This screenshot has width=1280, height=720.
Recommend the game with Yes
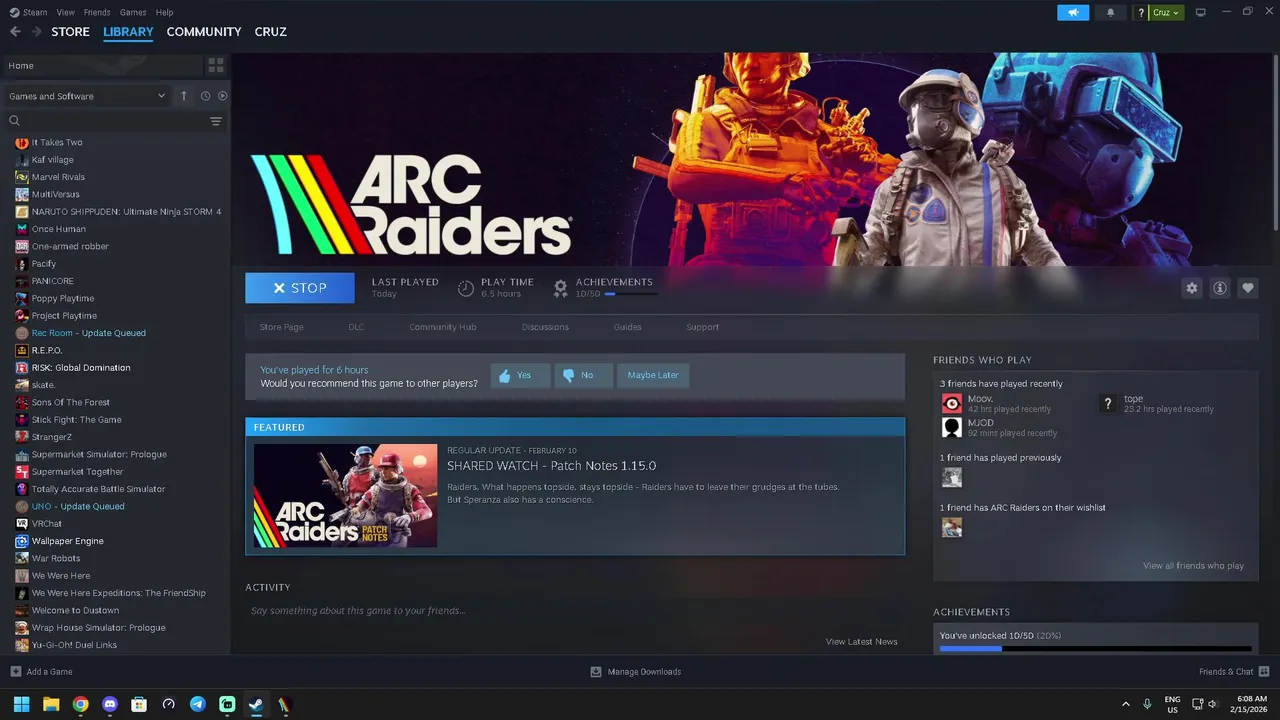(520, 375)
